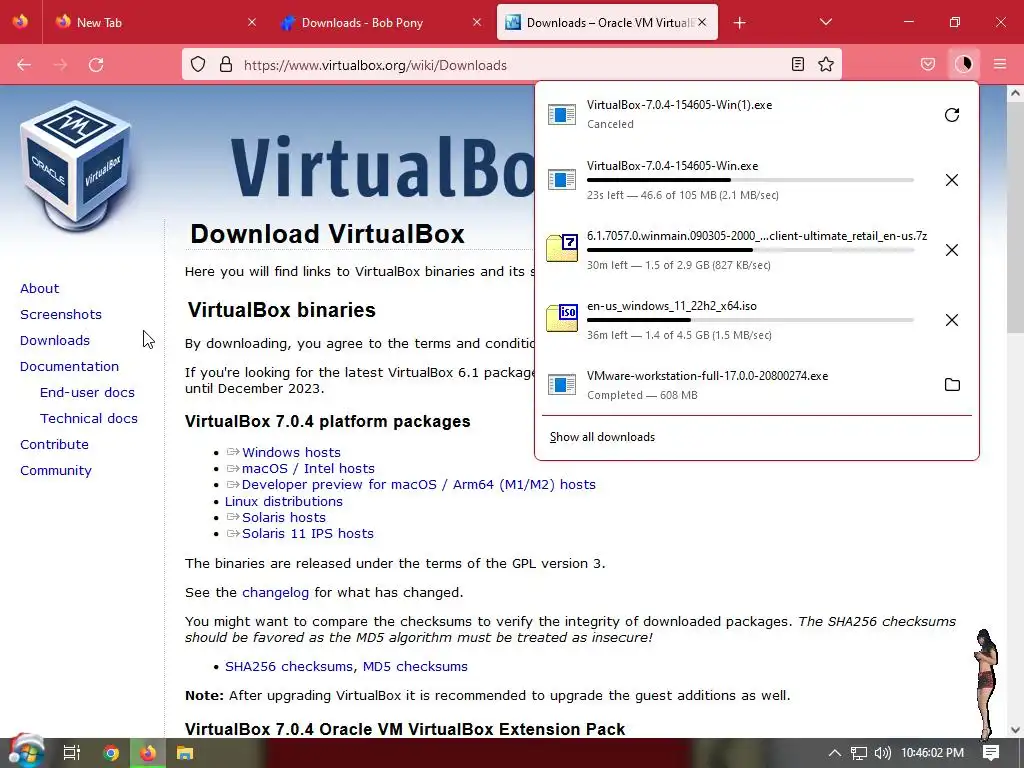Click the VMware-workstation exe file icon
The image size is (1024, 768).
point(562,385)
